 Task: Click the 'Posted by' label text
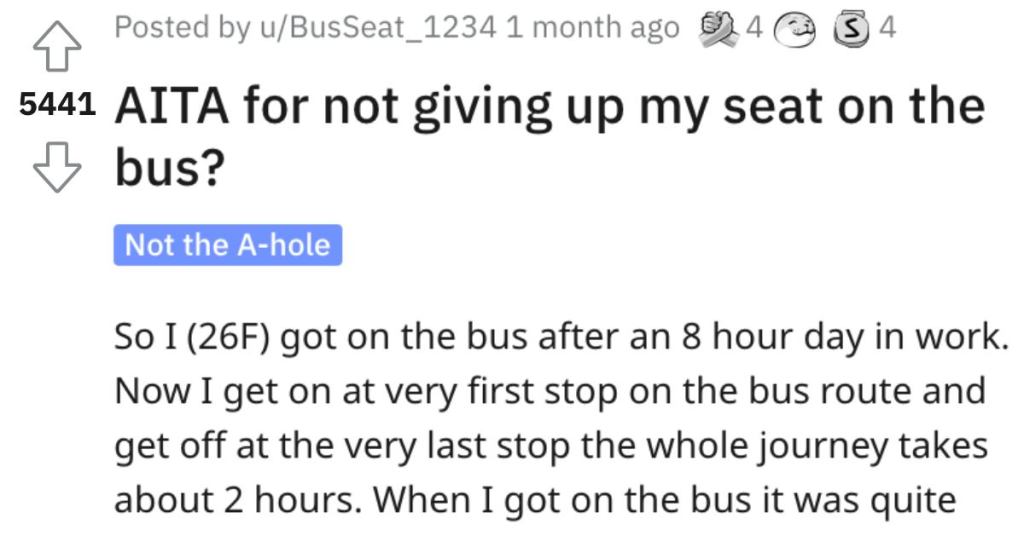(182, 28)
